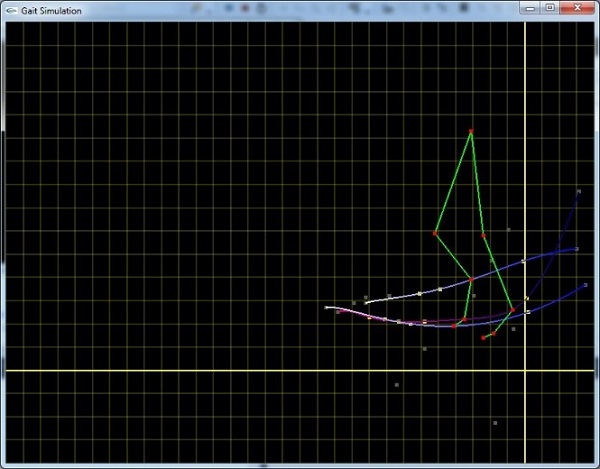Click the left end of the upper white curve
This screenshot has width=600, height=469.
[366, 301]
